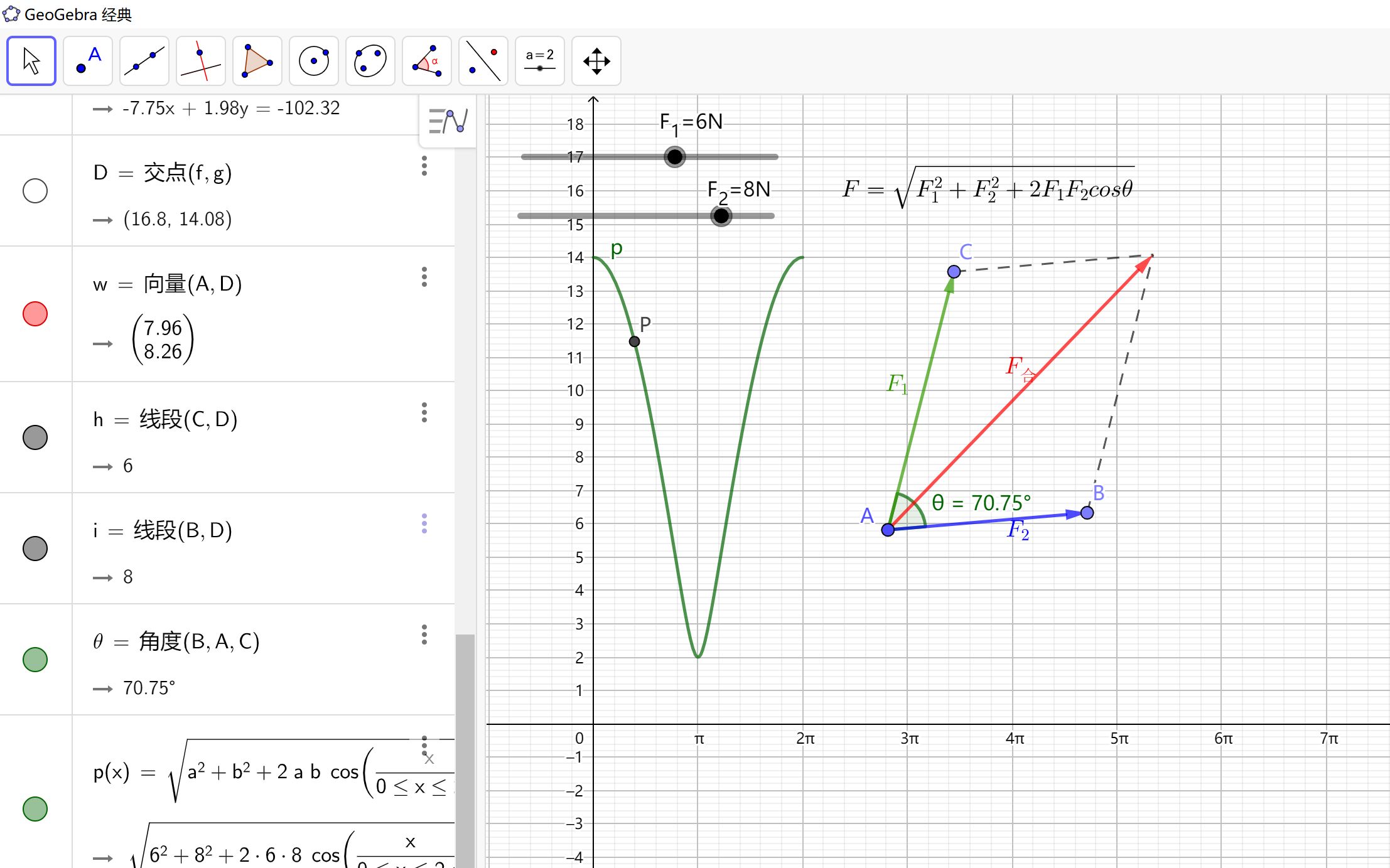
Task: Toggle visibility of angle θ
Action: coord(35,660)
